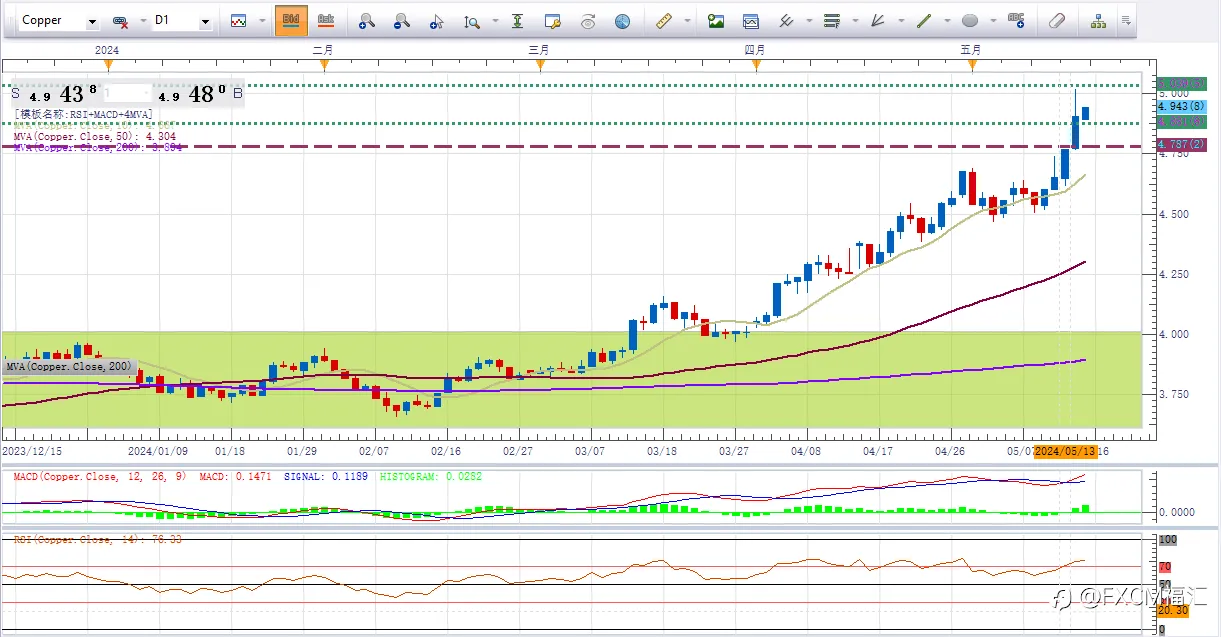Select the cursor zoom tool

436,21
